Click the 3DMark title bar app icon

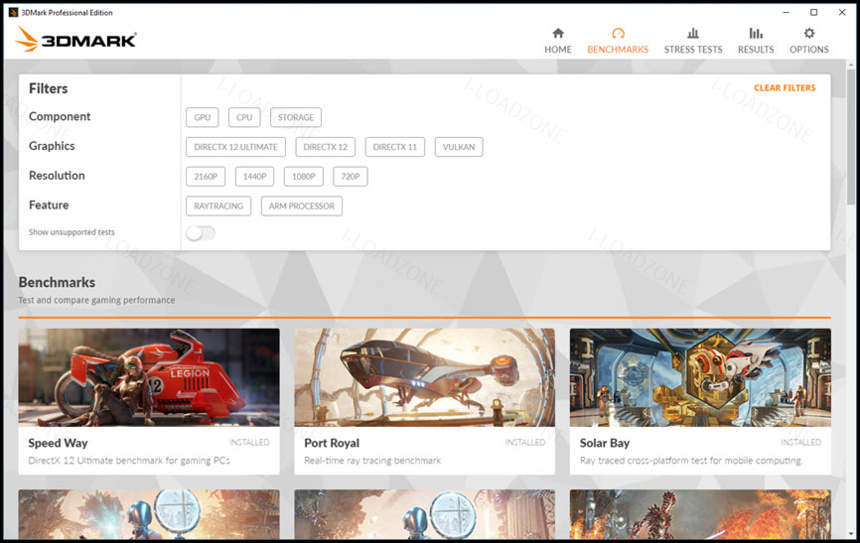tap(13, 12)
